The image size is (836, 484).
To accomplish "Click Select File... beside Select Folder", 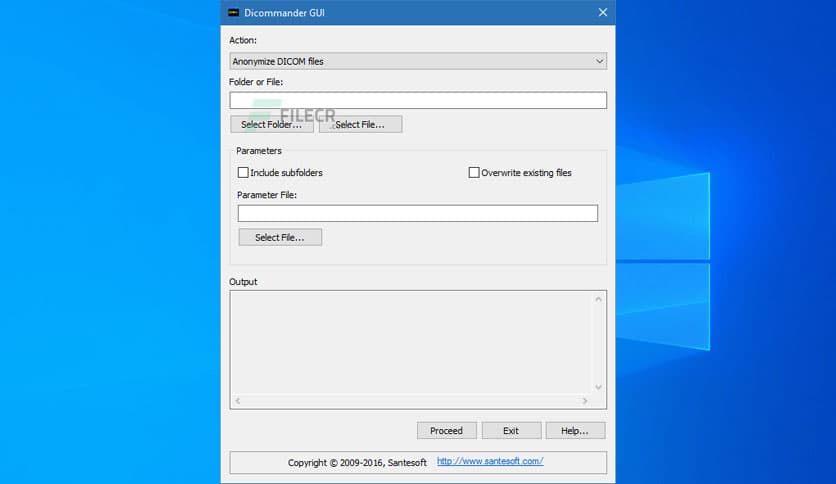I will (360, 124).
